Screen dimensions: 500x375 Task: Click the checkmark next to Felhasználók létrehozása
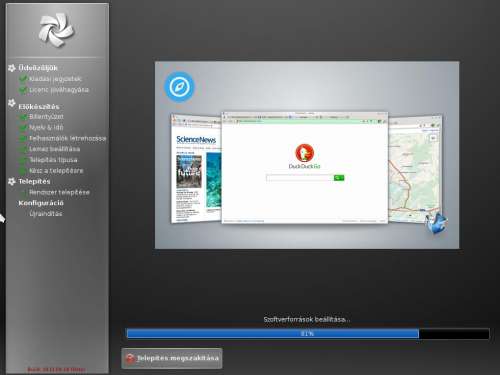pyautogui.click(x=23, y=138)
